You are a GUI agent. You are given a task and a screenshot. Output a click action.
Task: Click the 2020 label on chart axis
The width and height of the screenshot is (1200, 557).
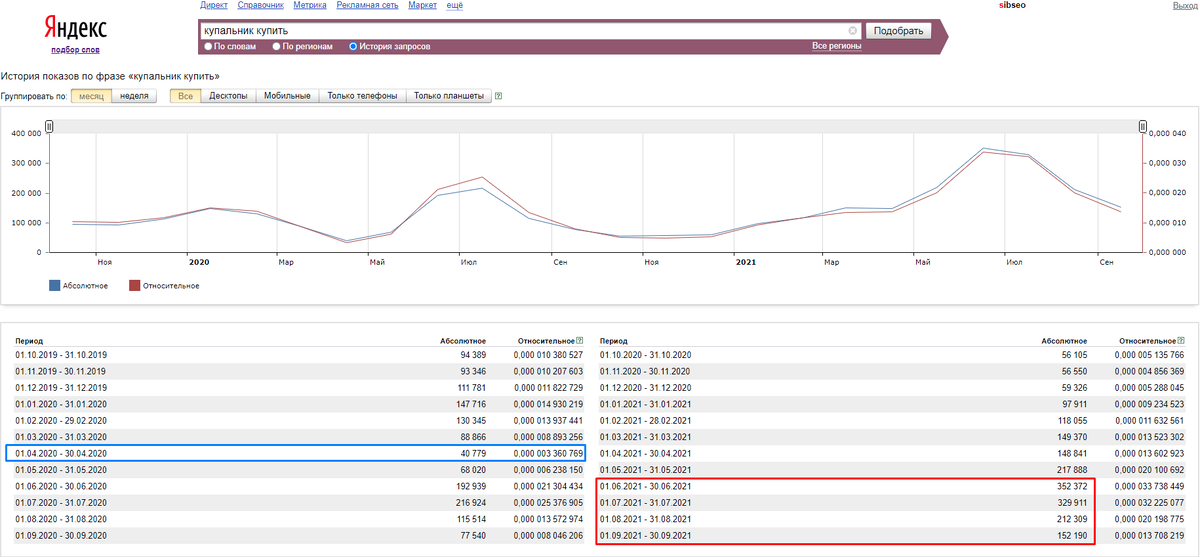pyautogui.click(x=199, y=262)
